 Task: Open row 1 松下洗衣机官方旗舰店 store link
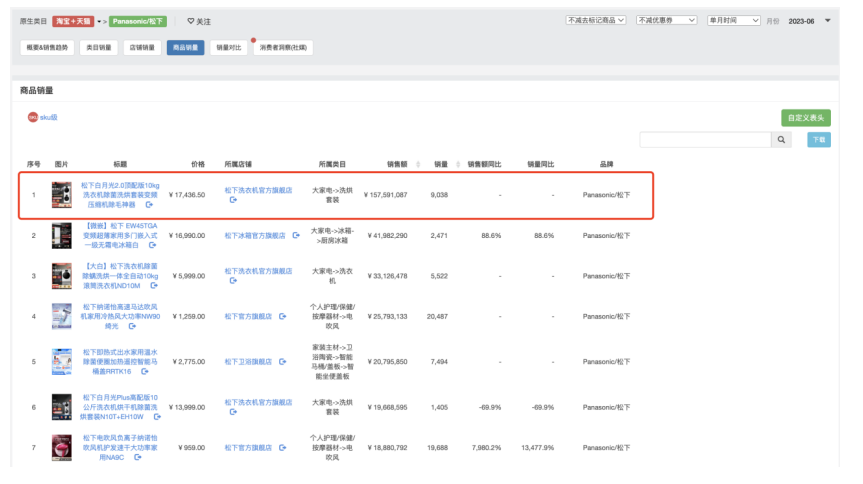pyautogui.click(x=258, y=190)
